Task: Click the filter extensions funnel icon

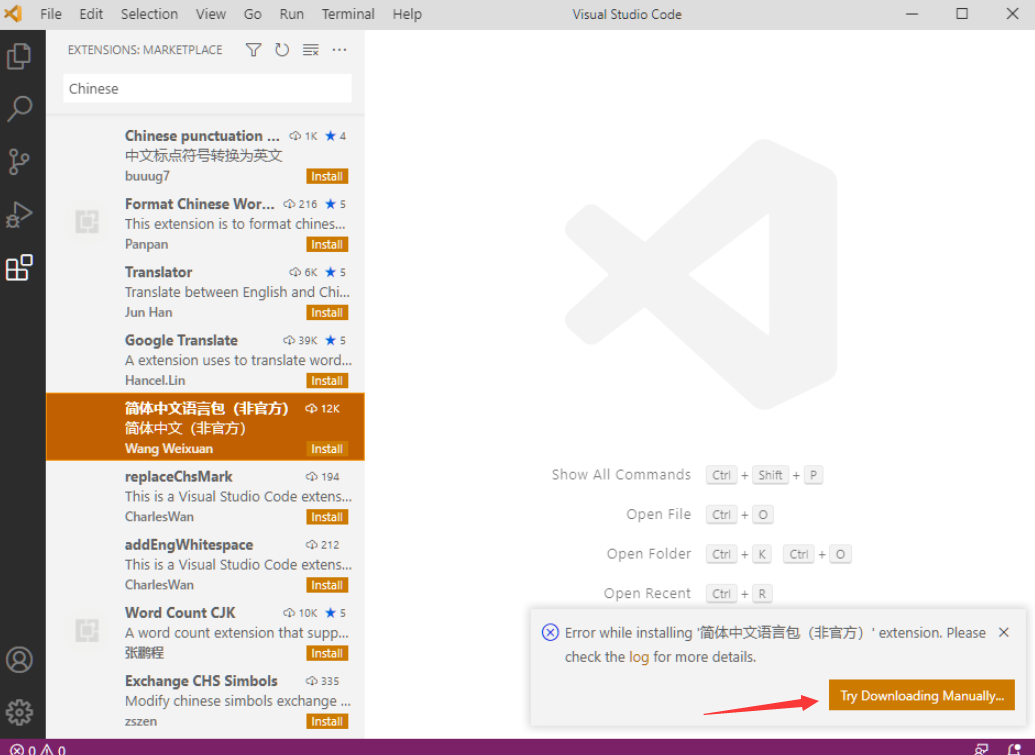Action: 253,49
